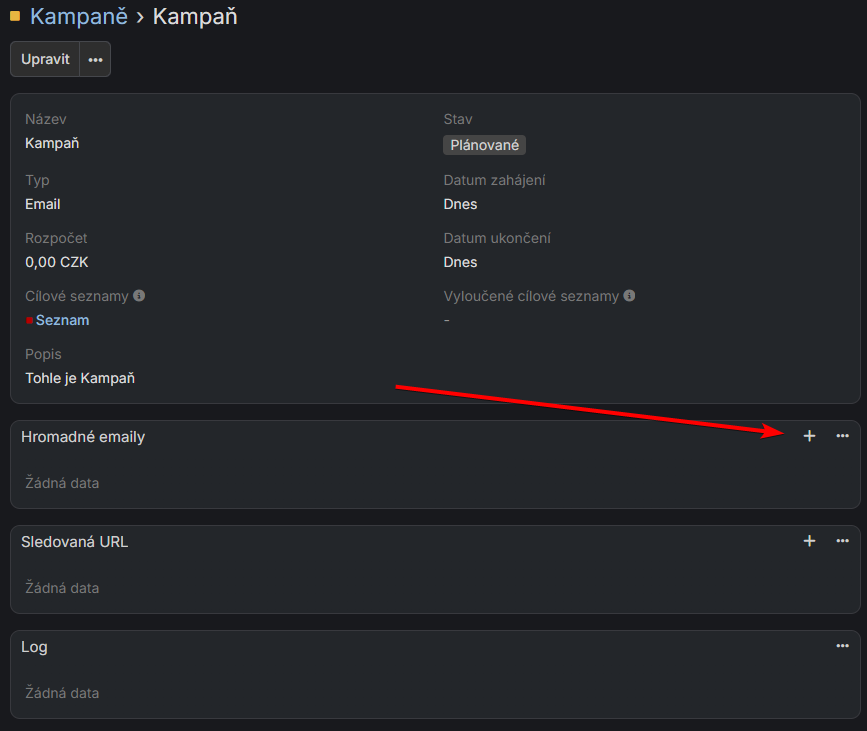Open the Log panel options menu
Image resolution: width=867 pixels, height=731 pixels.
pyautogui.click(x=842, y=646)
